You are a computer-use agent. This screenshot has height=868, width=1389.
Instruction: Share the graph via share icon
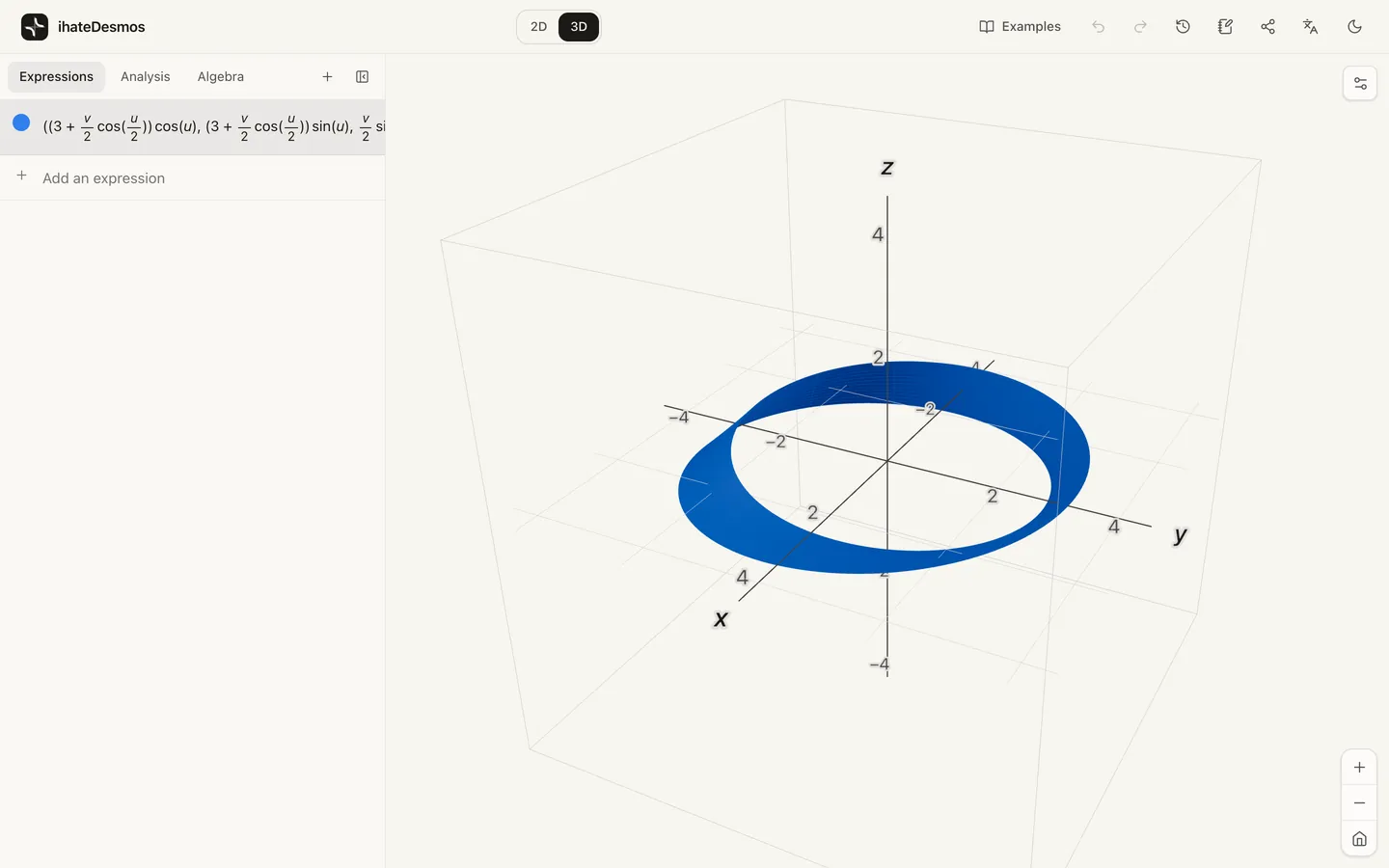coord(1267,27)
